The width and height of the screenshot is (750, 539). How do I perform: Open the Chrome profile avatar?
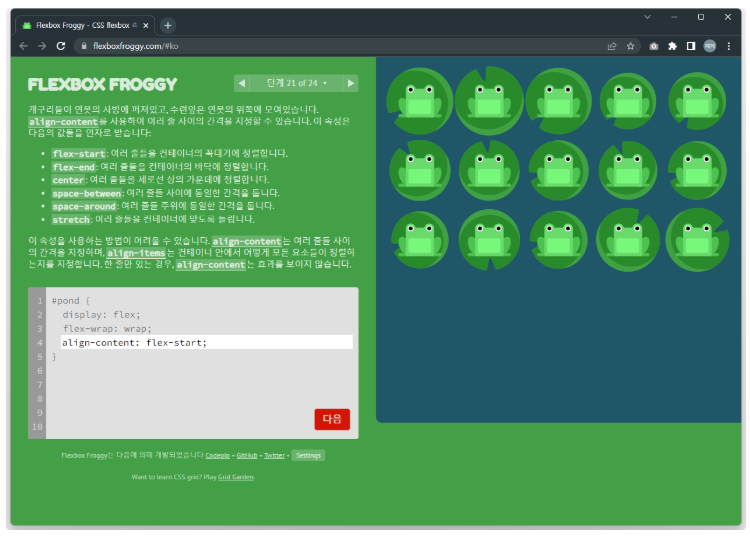click(x=710, y=46)
